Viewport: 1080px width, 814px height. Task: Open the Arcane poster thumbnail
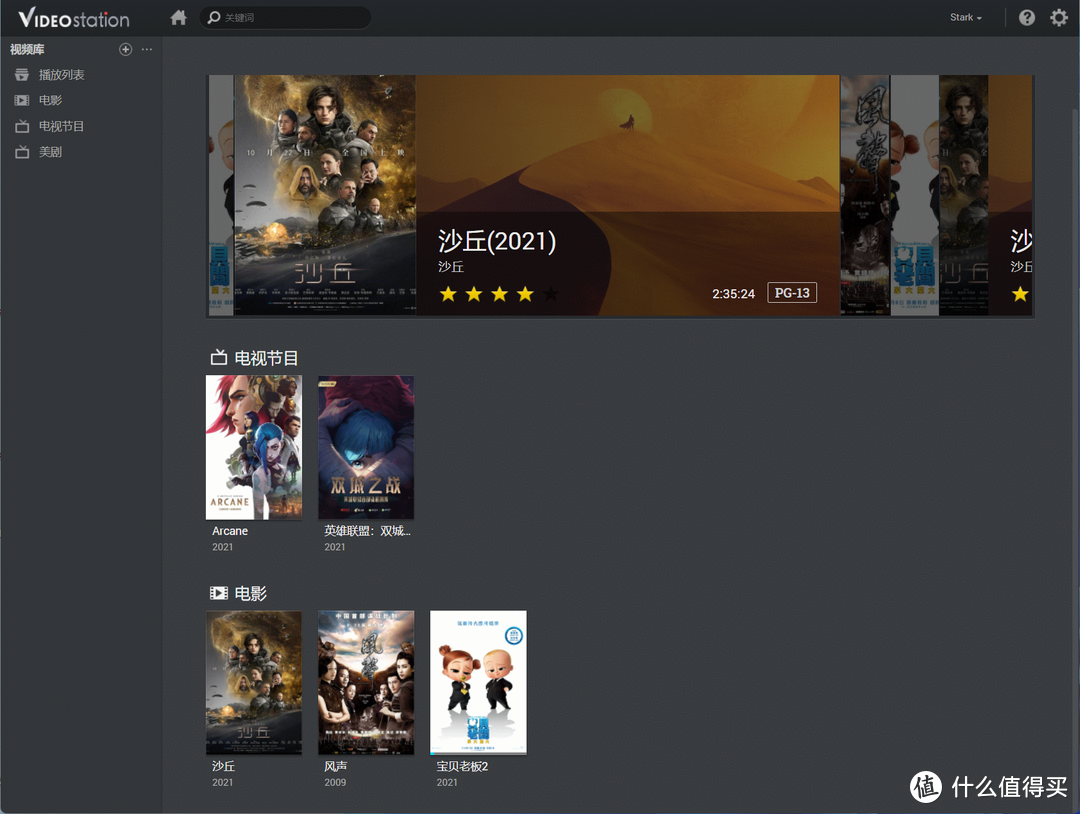(x=253, y=447)
